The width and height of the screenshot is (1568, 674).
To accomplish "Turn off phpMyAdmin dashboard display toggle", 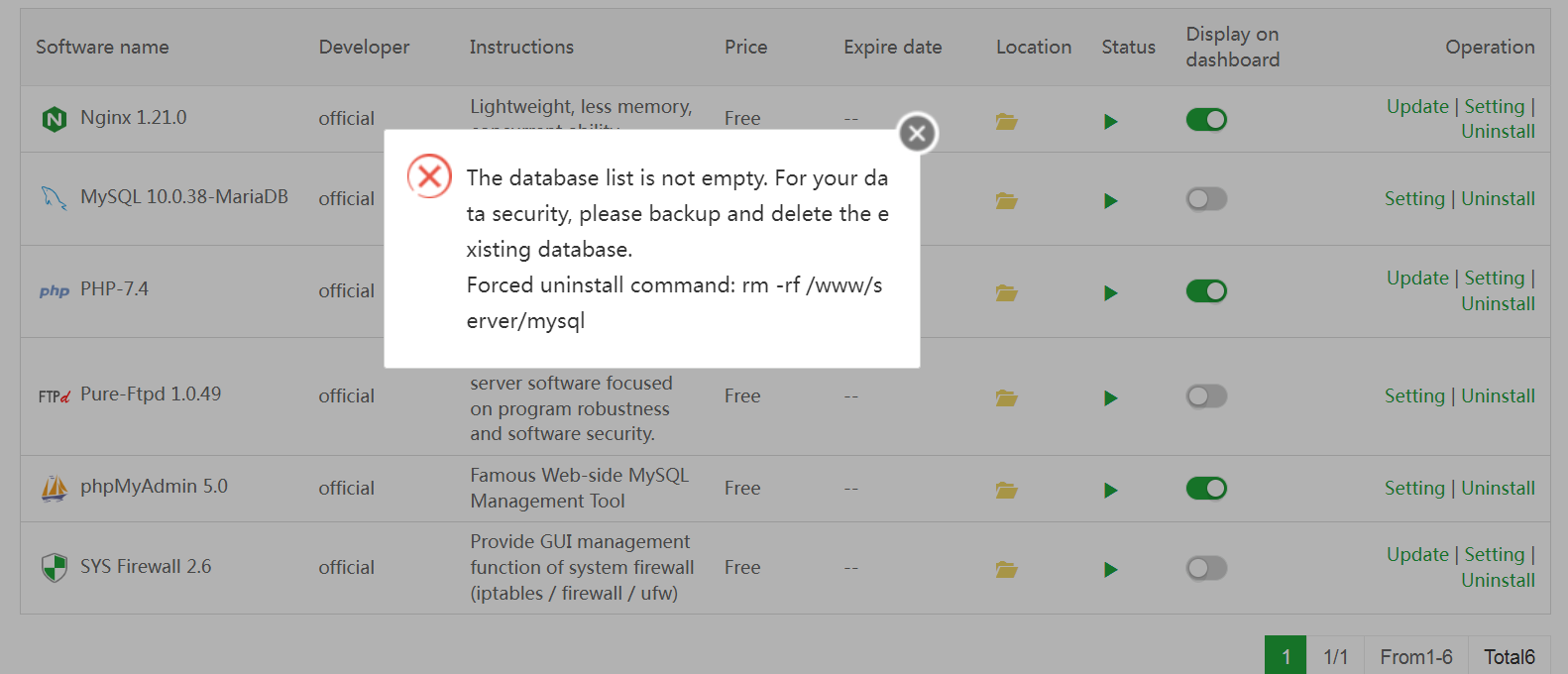I will [1206, 489].
